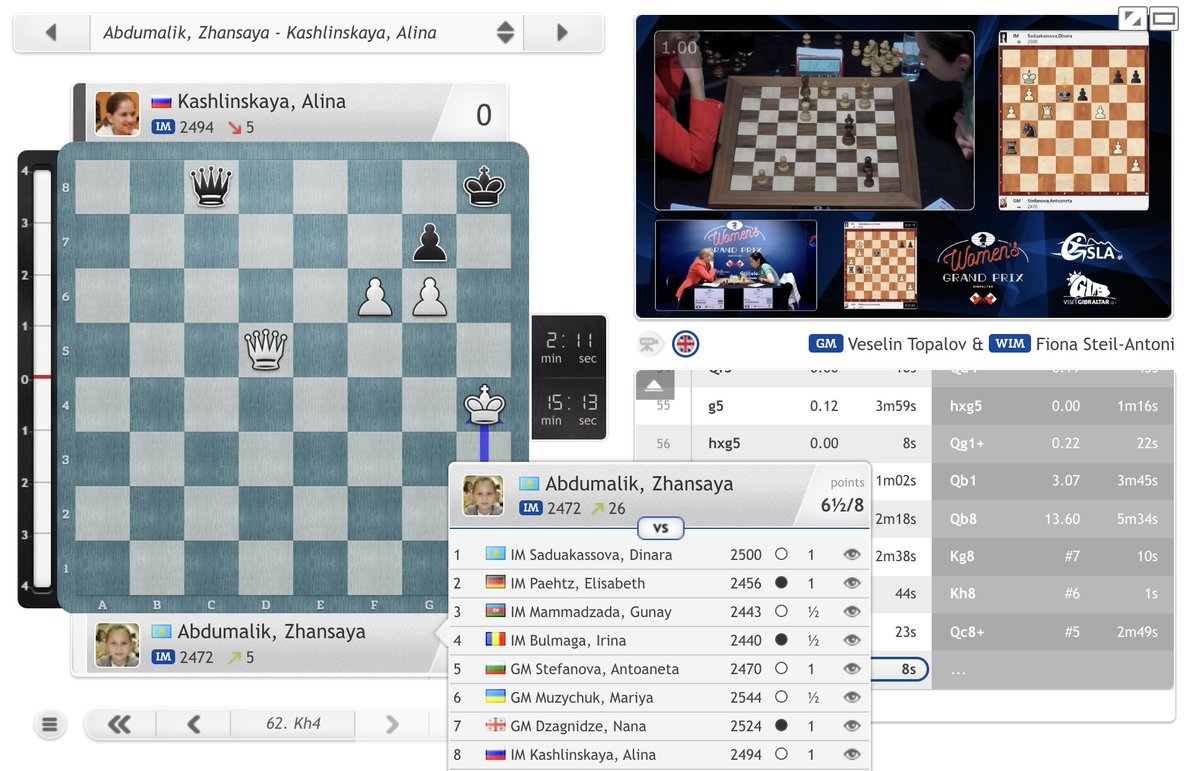1200x771 pixels.
Task: Click Abdumalik's avatar below the board
Action: (117, 644)
